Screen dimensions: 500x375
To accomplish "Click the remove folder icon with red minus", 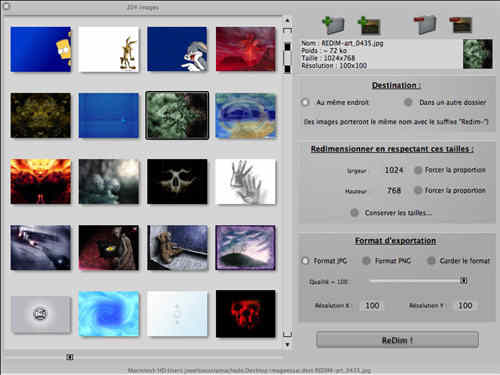I will click(425, 24).
